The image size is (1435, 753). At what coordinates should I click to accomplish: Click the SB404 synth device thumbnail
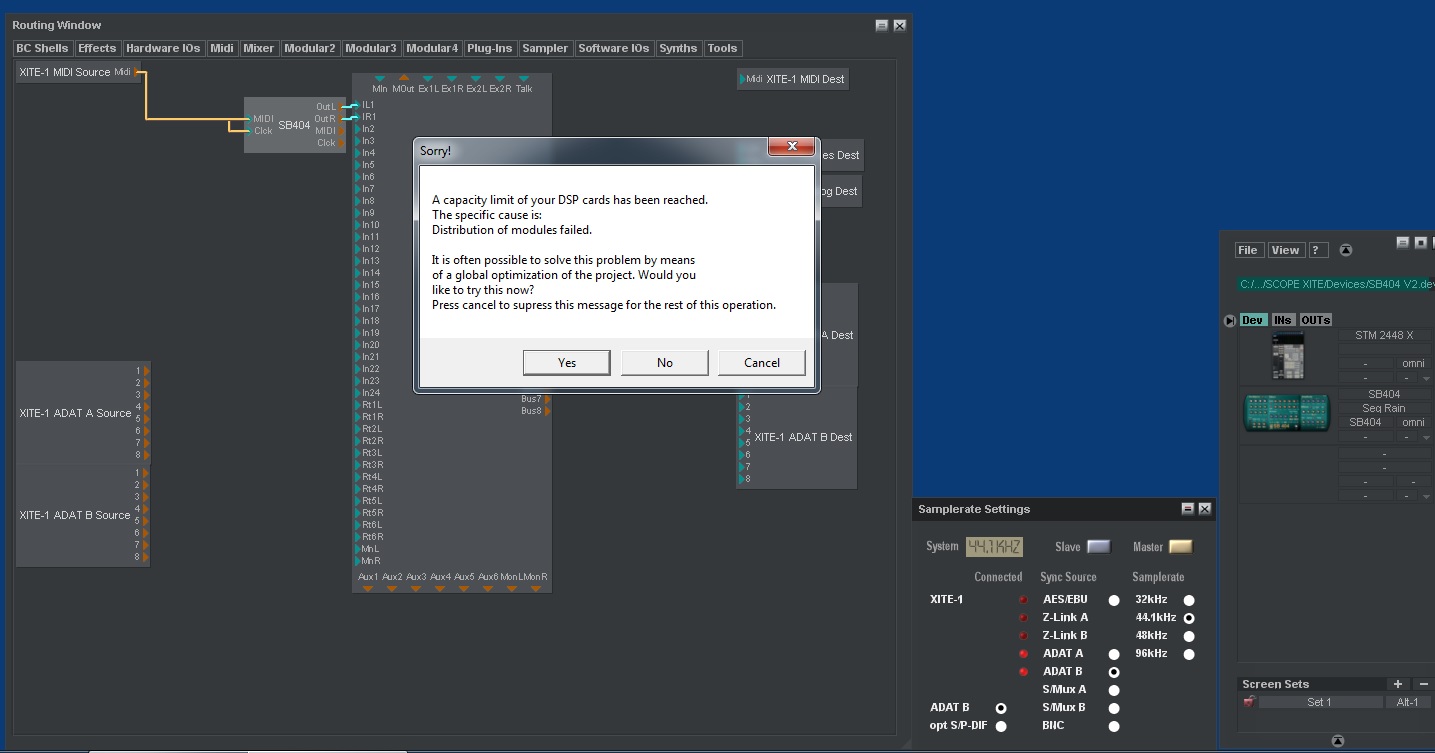click(1287, 413)
